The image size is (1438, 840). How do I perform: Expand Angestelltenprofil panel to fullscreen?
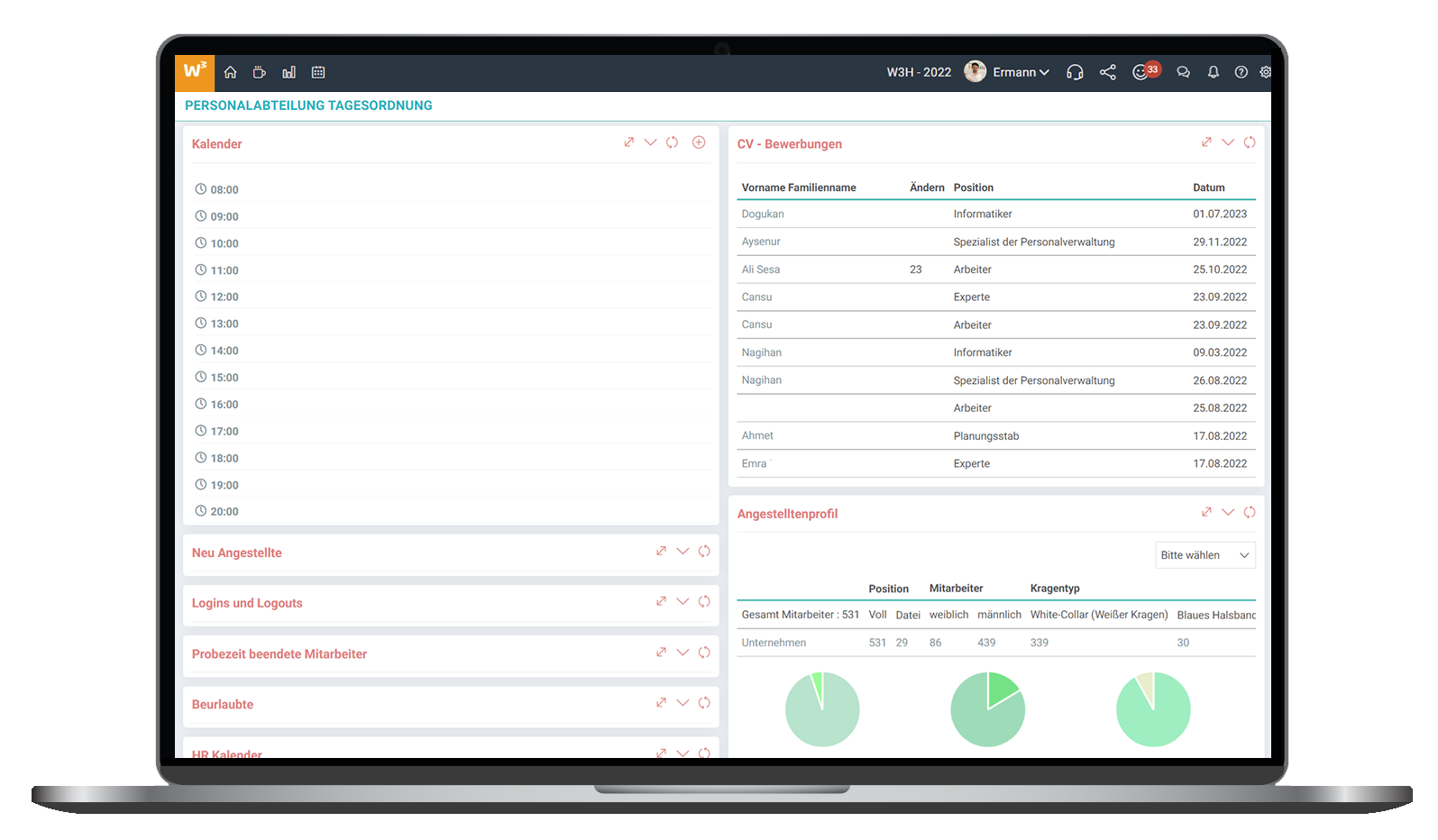coord(1206,512)
